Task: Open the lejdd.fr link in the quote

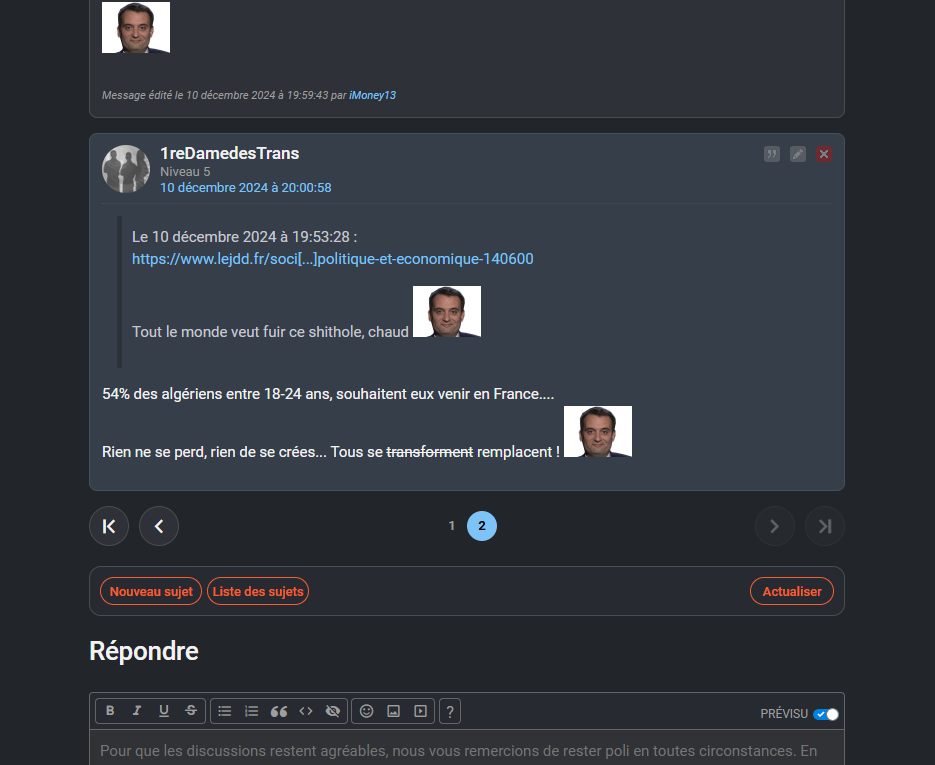Action: (x=333, y=259)
